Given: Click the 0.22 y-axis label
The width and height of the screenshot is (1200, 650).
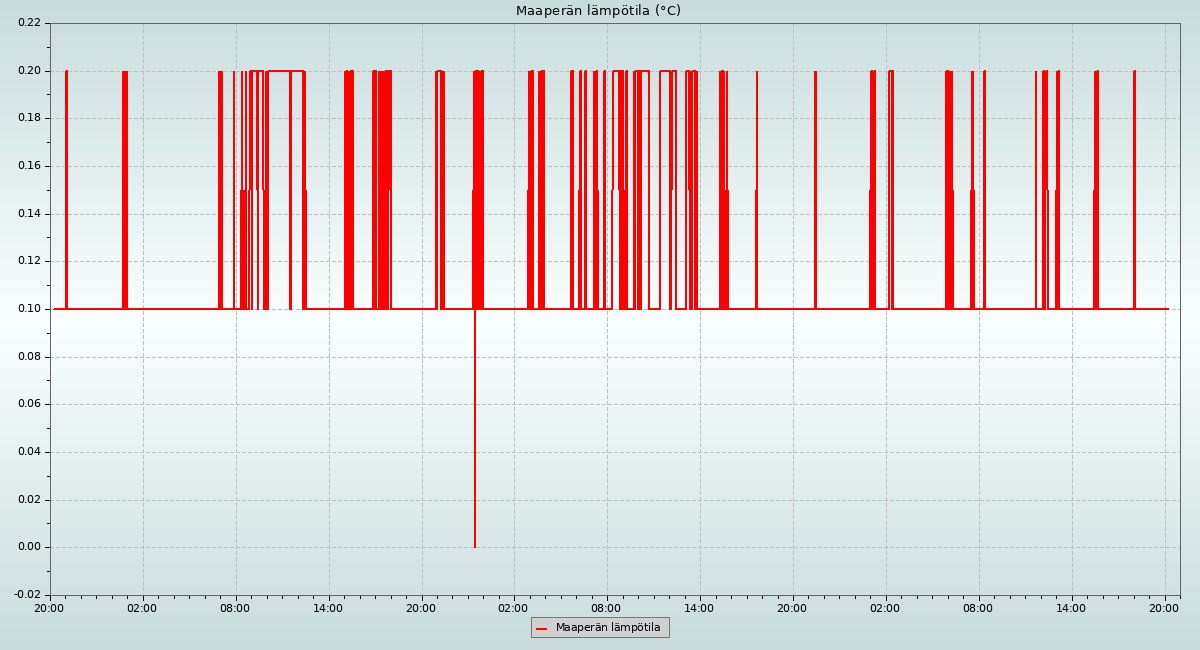Looking at the screenshot, I should tap(30, 23).
